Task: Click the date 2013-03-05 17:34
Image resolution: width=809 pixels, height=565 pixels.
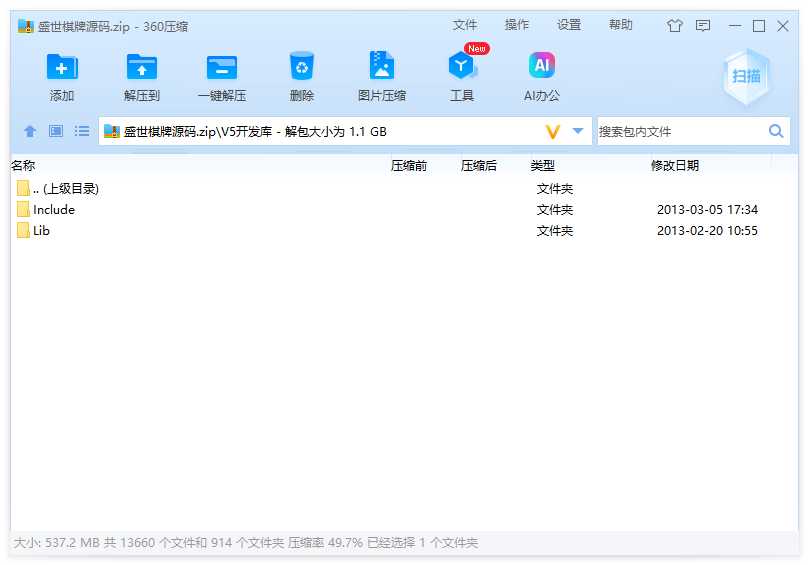Action: point(707,209)
